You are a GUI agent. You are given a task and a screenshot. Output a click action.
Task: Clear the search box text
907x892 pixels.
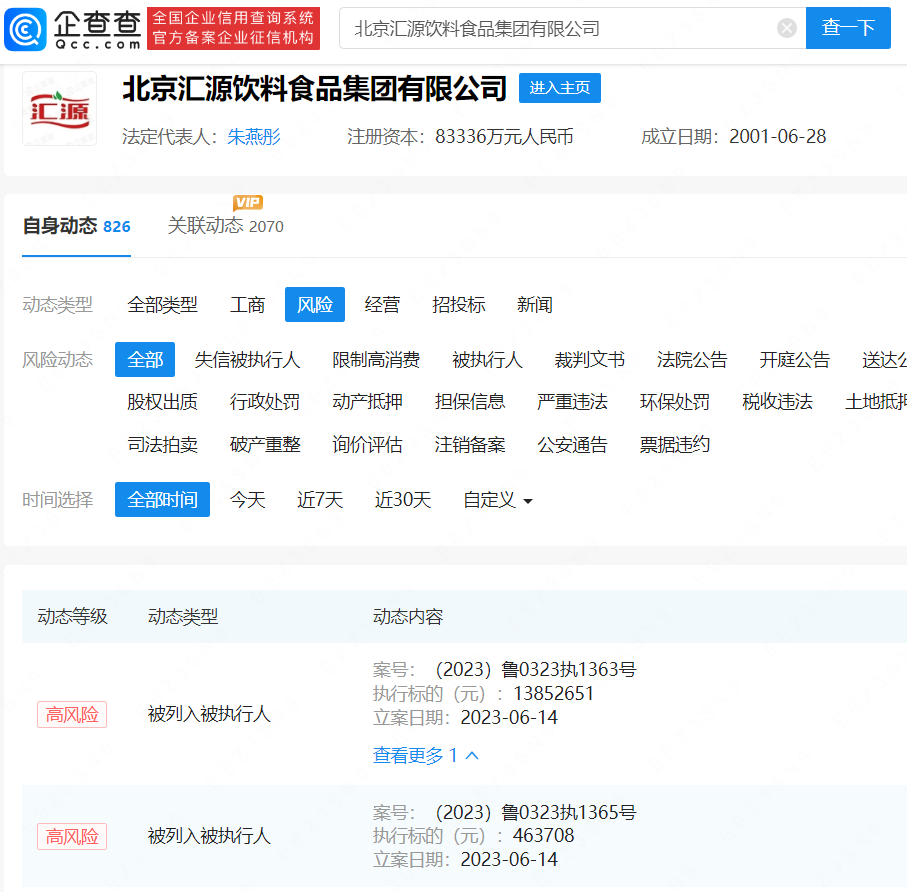coord(787,28)
